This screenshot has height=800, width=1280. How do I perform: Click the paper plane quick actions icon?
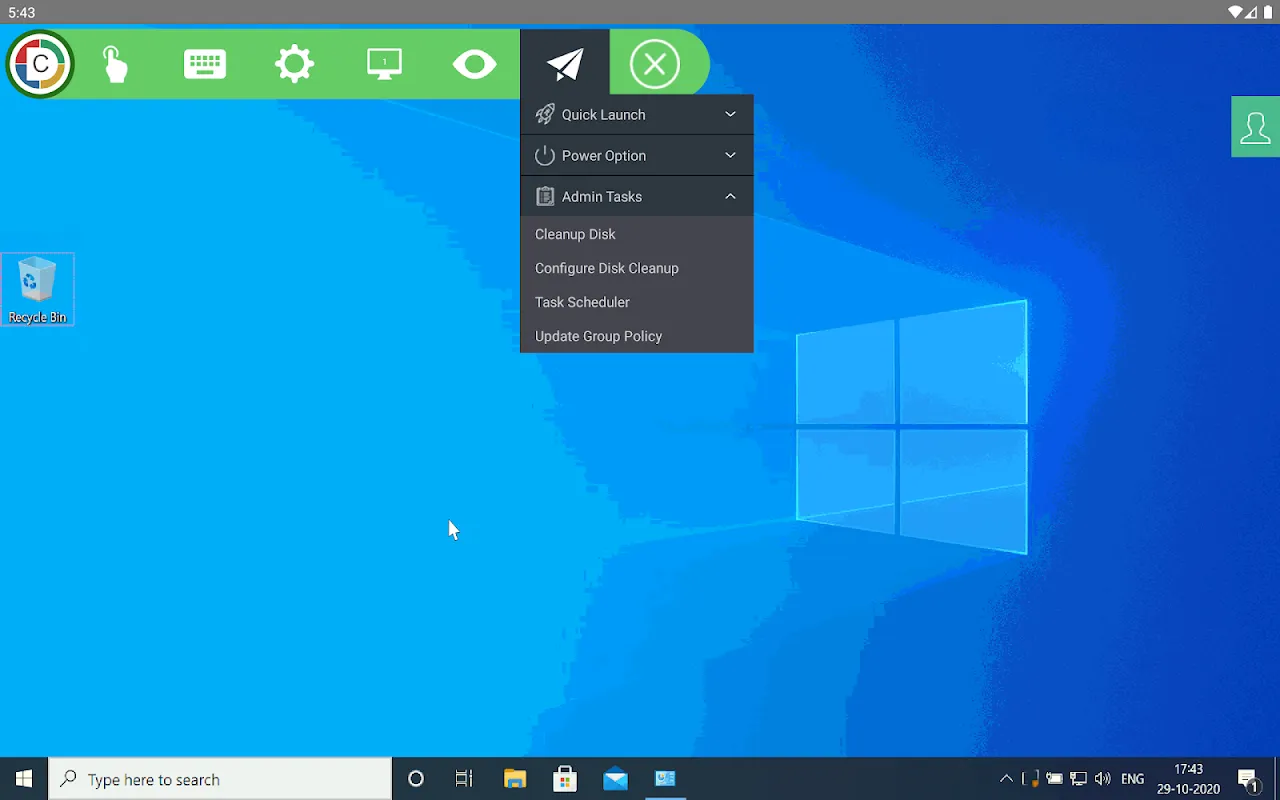[565, 65]
